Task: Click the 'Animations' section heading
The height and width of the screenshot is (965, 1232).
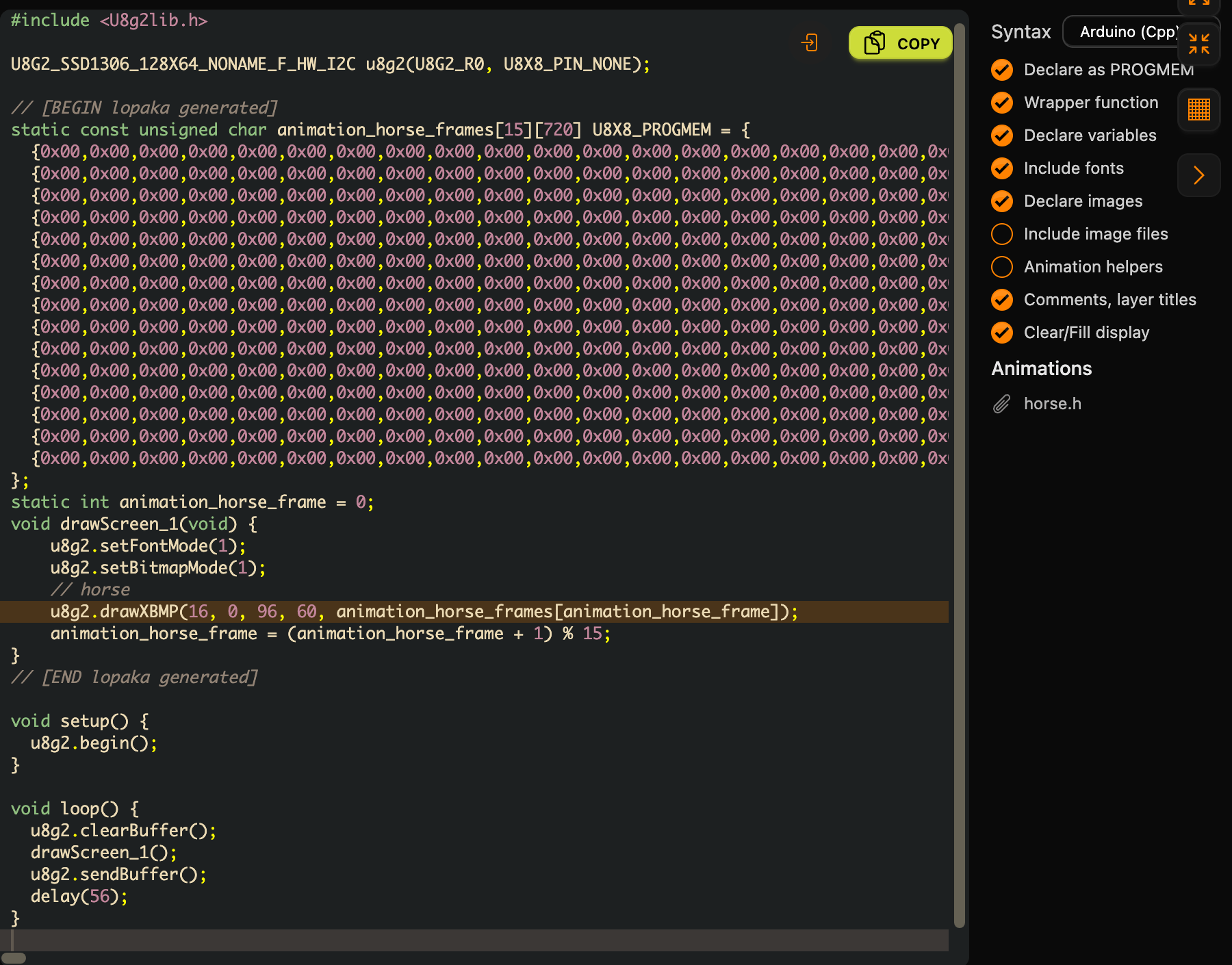Action: (x=1042, y=369)
